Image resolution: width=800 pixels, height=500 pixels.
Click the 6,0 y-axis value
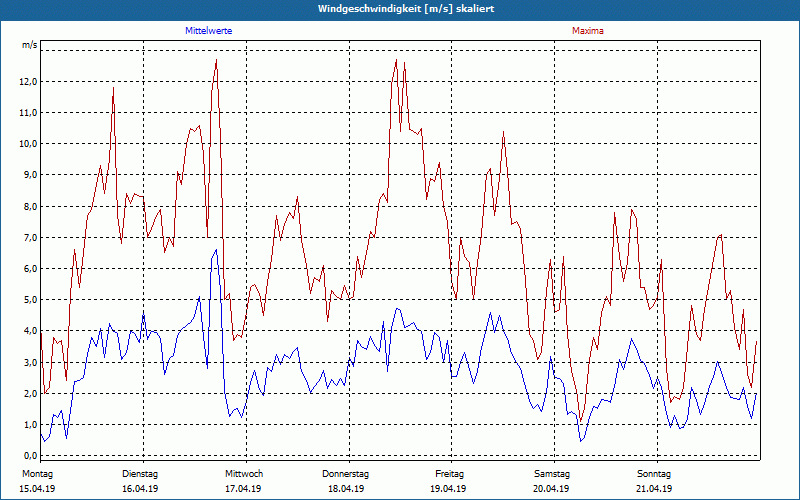click(29, 269)
